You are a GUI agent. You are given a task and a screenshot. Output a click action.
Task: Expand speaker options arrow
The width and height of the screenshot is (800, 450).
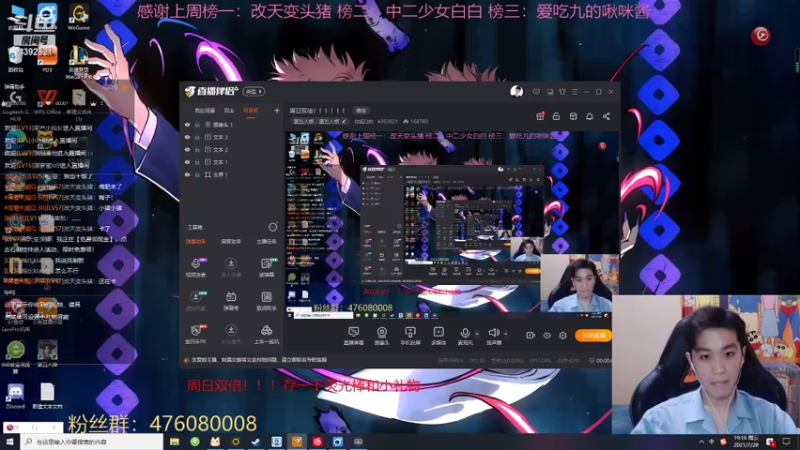point(505,334)
